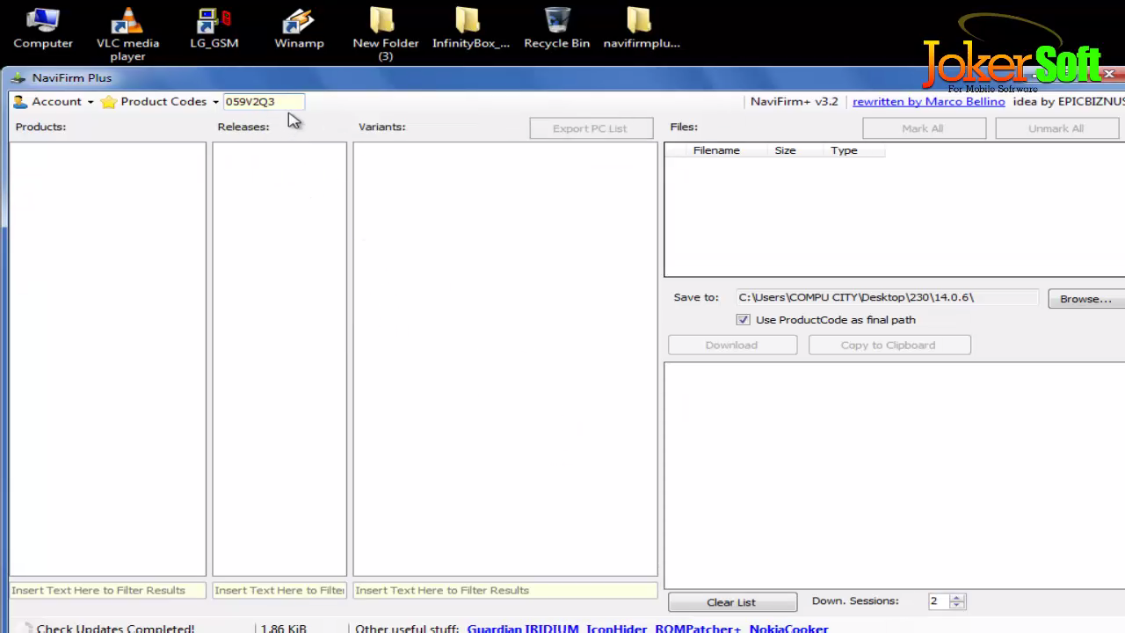Click the Releases filter text box
Image resolution: width=1125 pixels, height=633 pixels.
tap(279, 590)
